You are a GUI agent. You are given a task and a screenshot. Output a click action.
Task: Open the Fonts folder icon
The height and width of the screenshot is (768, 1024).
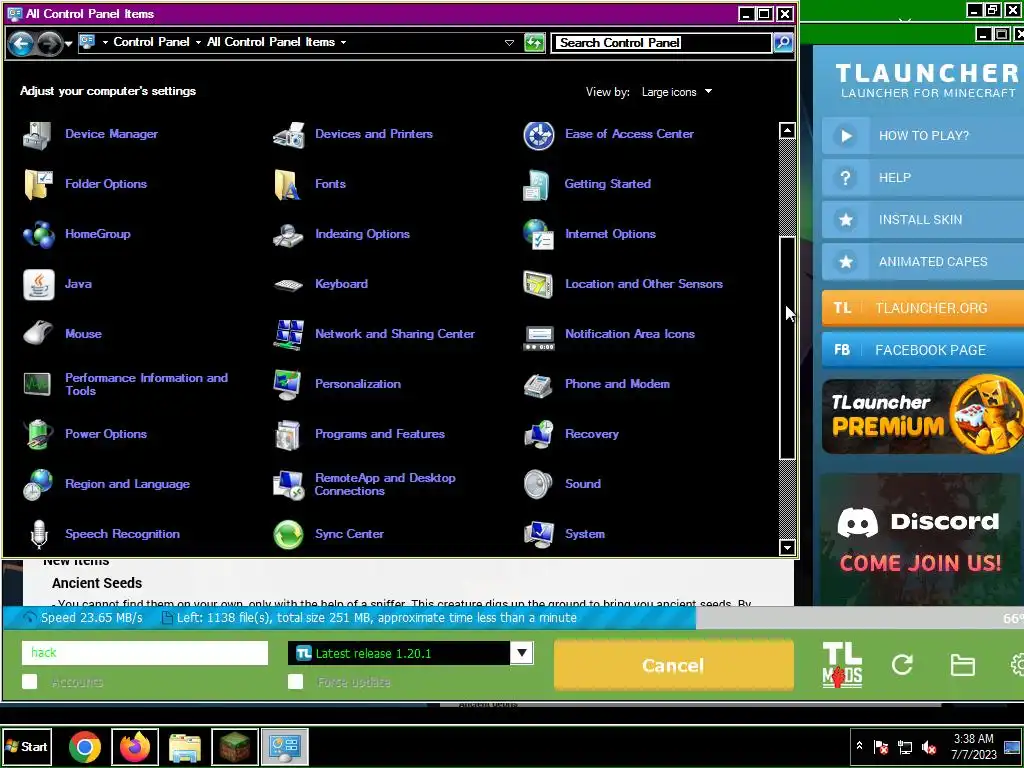point(288,184)
